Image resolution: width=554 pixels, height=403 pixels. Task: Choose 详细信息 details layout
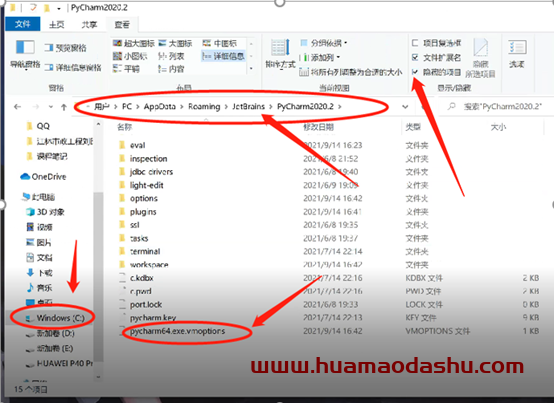(x=223, y=56)
